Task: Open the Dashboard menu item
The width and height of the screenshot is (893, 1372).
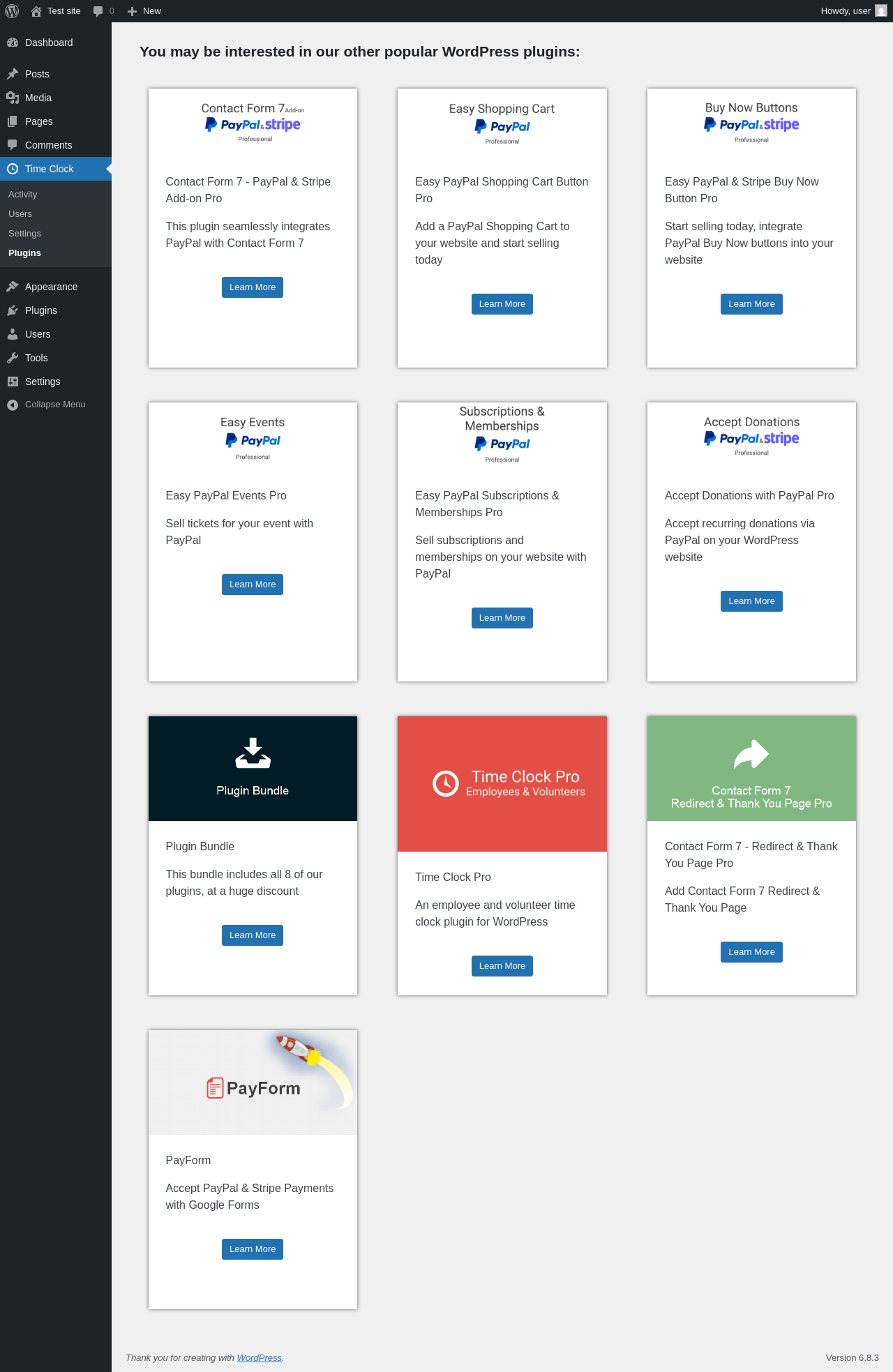Action: [x=56, y=43]
